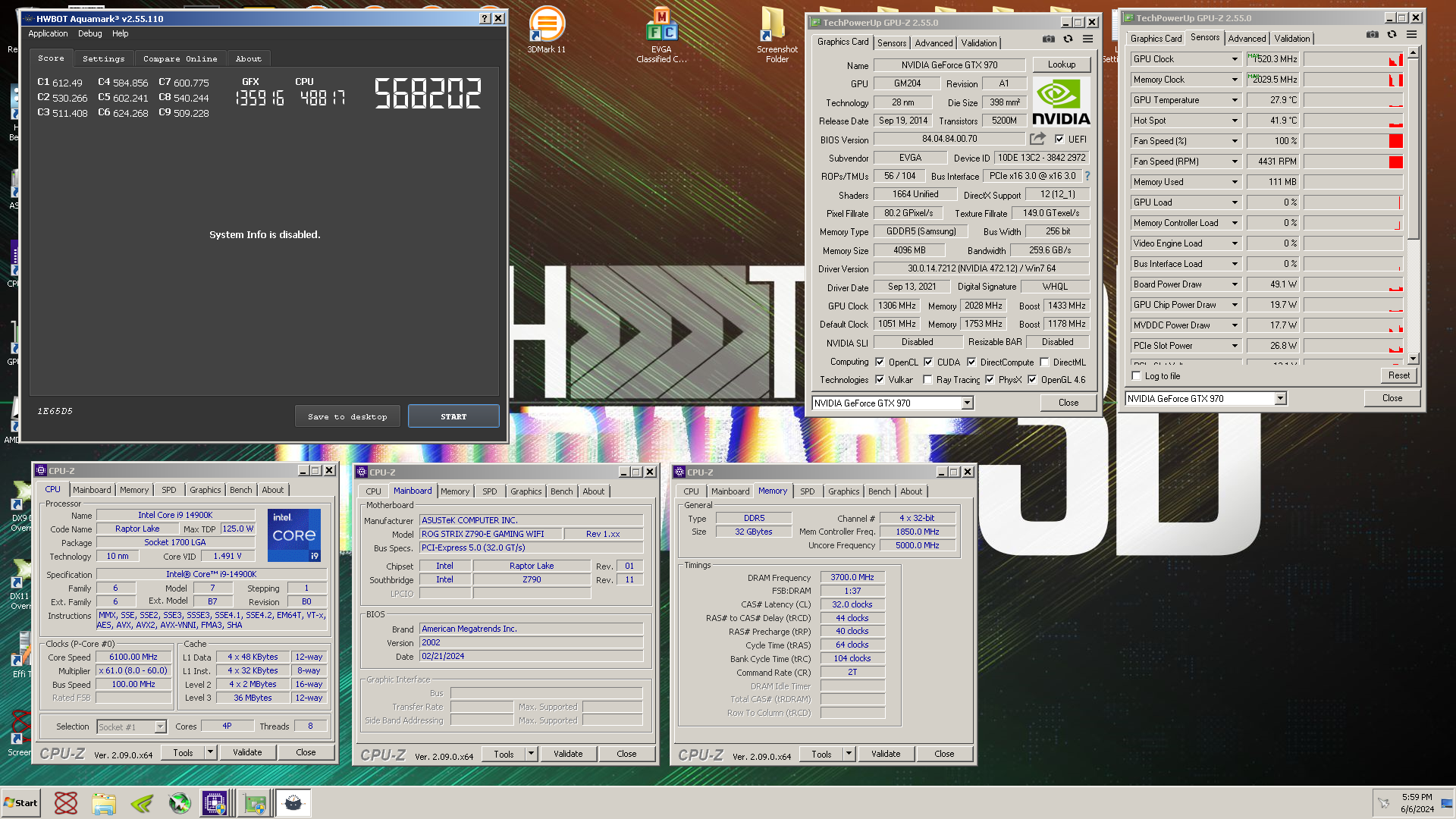This screenshot has width=1456, height=819.
Task: Click the GPU Clock sensor graph
Action: pyautogui.click(x=1354, y=59)
